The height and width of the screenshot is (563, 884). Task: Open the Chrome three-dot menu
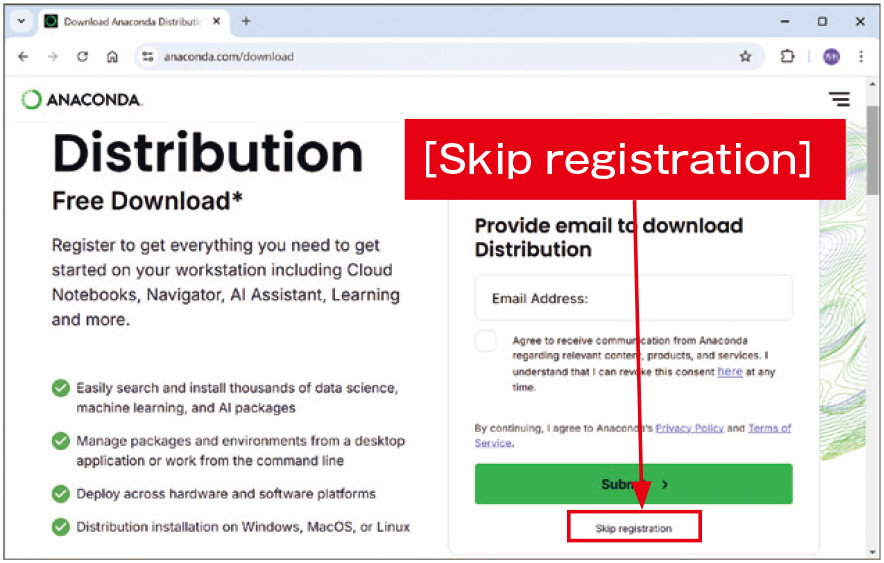click(861, 57)
